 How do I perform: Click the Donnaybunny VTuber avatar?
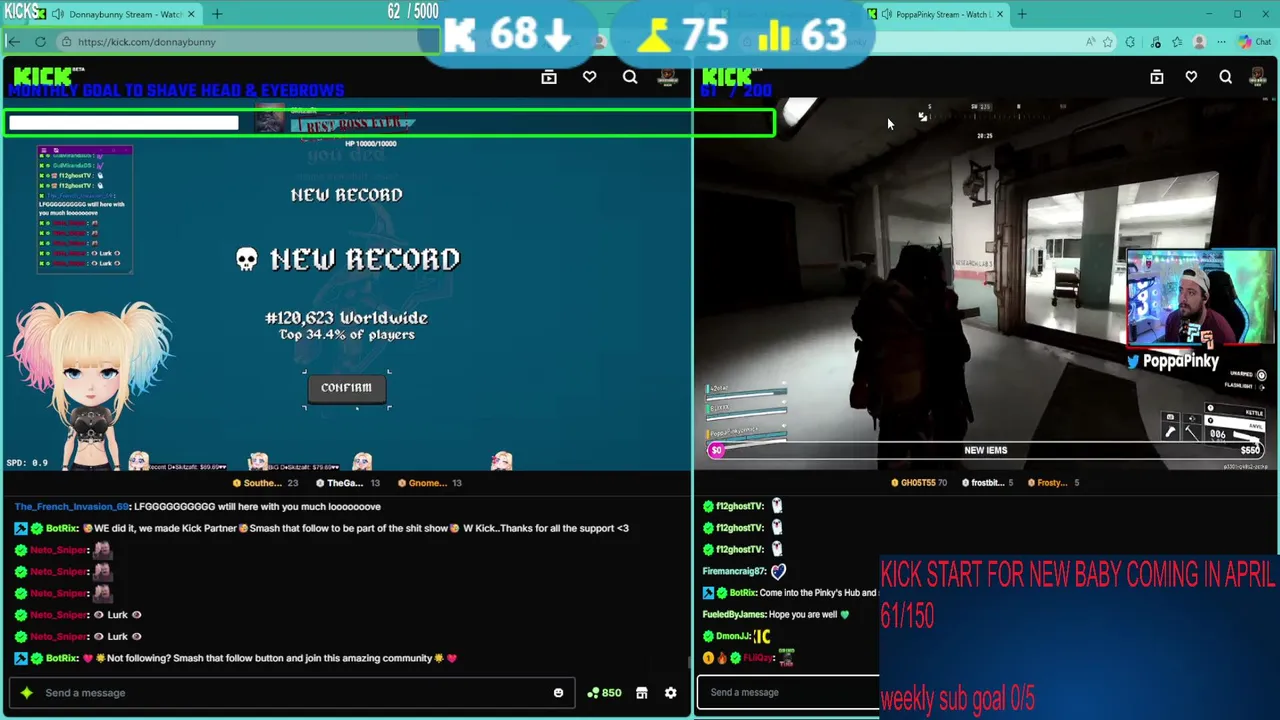click(x=92, y=385)
